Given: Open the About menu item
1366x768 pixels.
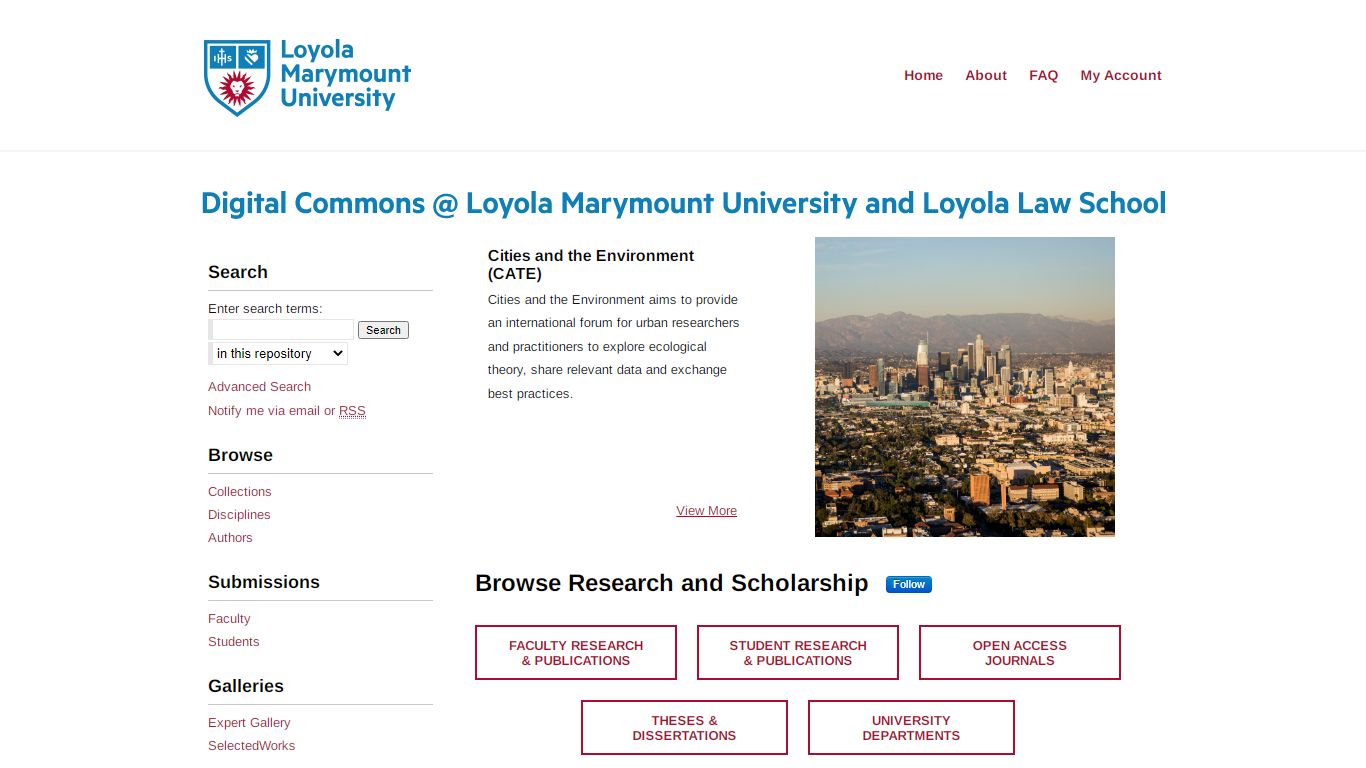Looking at the screenshot, I should click(985, 75).
